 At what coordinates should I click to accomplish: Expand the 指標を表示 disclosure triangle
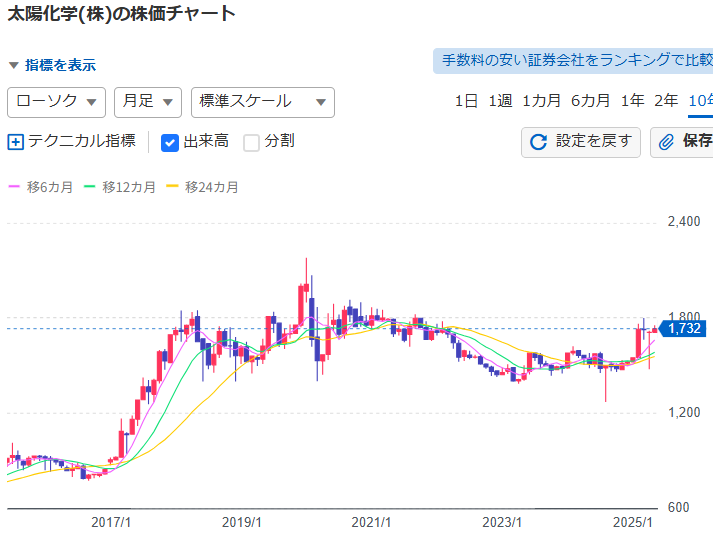[14, 65]
